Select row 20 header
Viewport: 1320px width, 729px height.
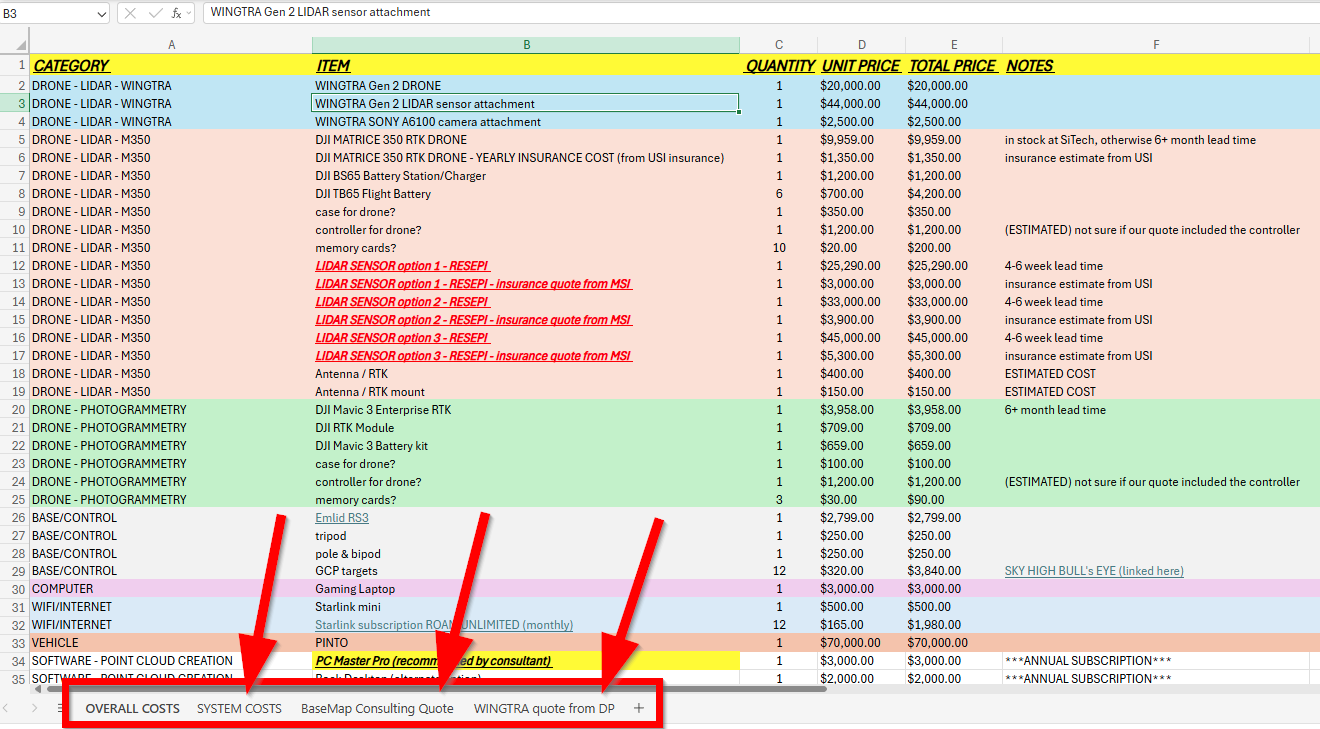(x=15, y=409)
